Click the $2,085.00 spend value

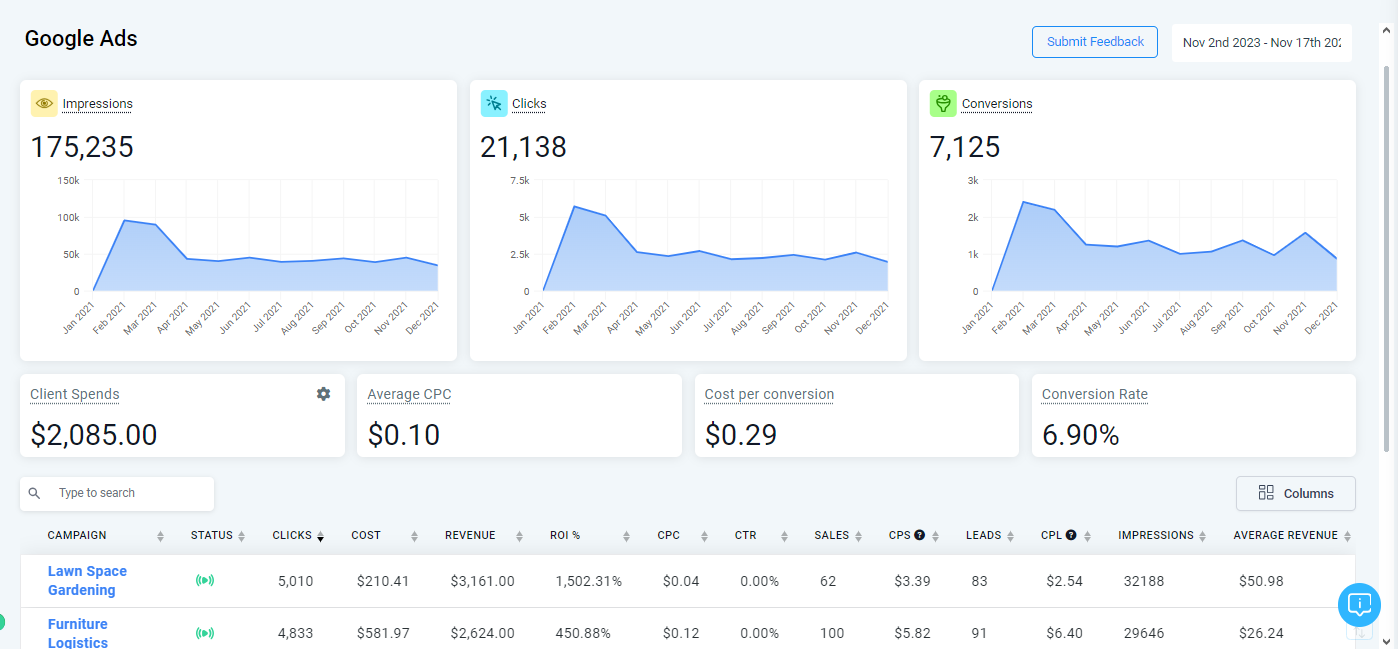pyautogui.click(x=94, y=435)
